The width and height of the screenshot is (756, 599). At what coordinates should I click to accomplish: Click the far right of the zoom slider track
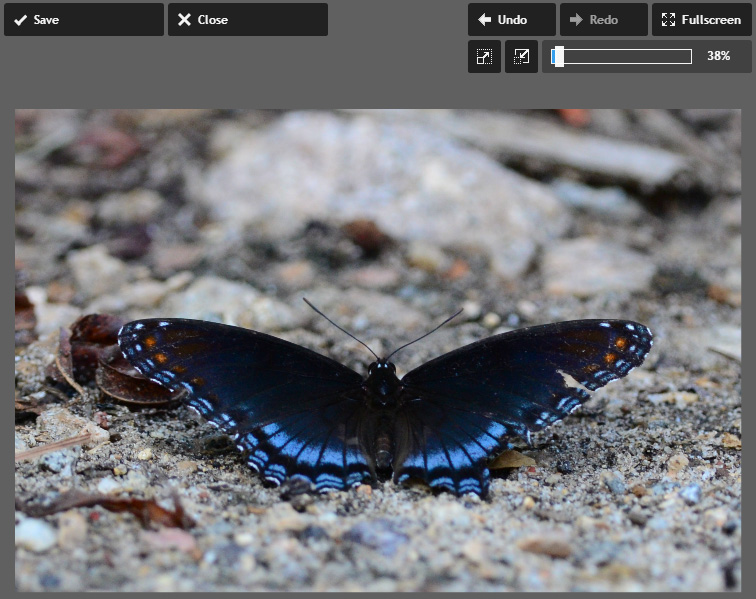(x=687, y=57)
